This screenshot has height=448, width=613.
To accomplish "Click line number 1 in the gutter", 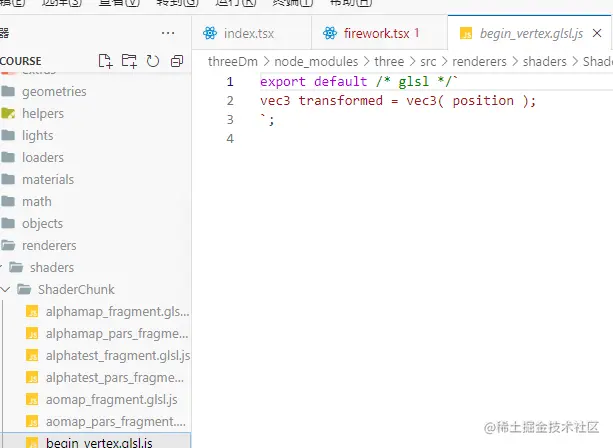I will coord(230,82).
